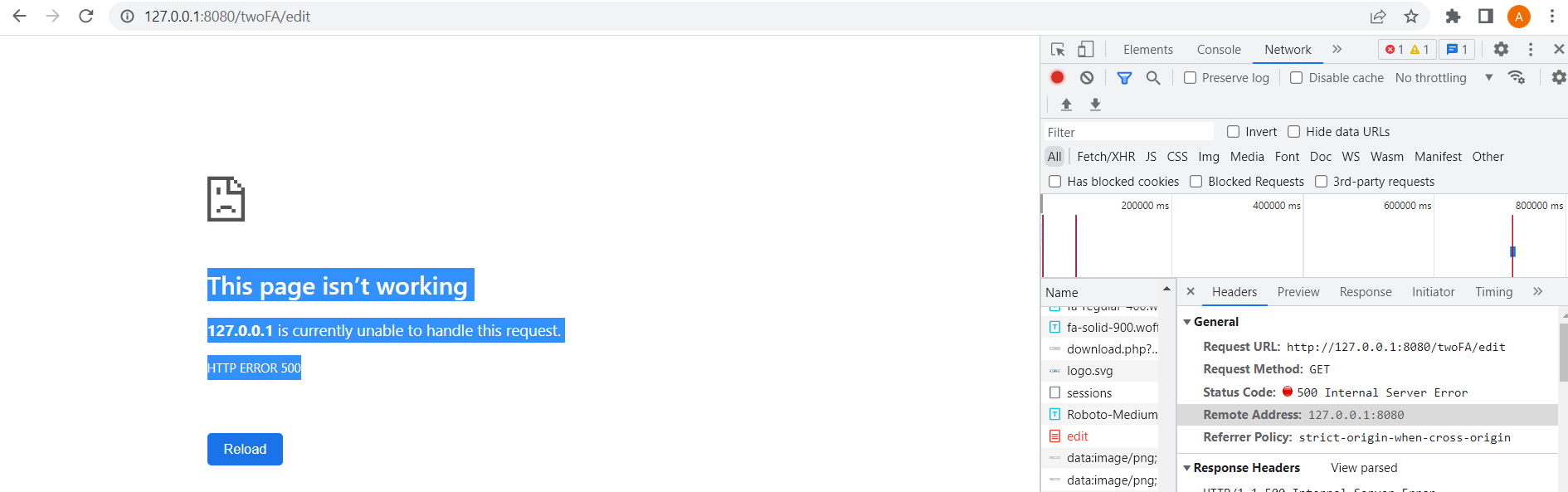This screenshot has width=1568, height=492.
Task: Enable the Disable cache checkbox
Action: coord(1296,77)
